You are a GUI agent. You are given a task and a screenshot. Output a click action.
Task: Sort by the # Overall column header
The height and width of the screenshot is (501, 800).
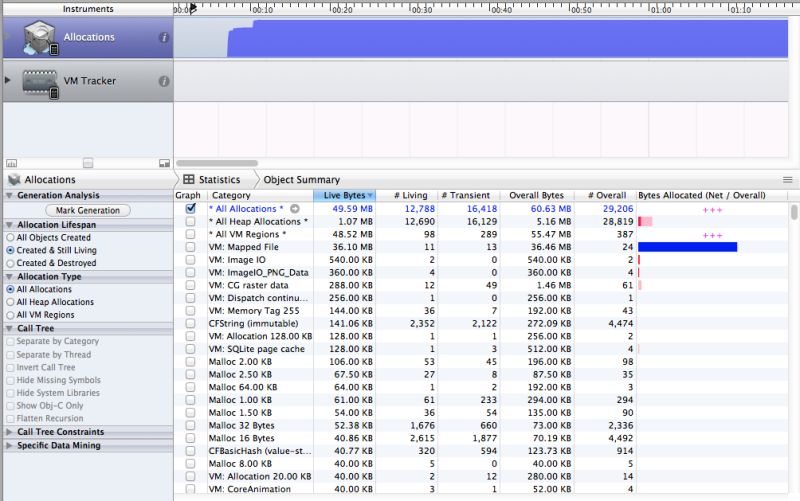click(x=607, y=195)
